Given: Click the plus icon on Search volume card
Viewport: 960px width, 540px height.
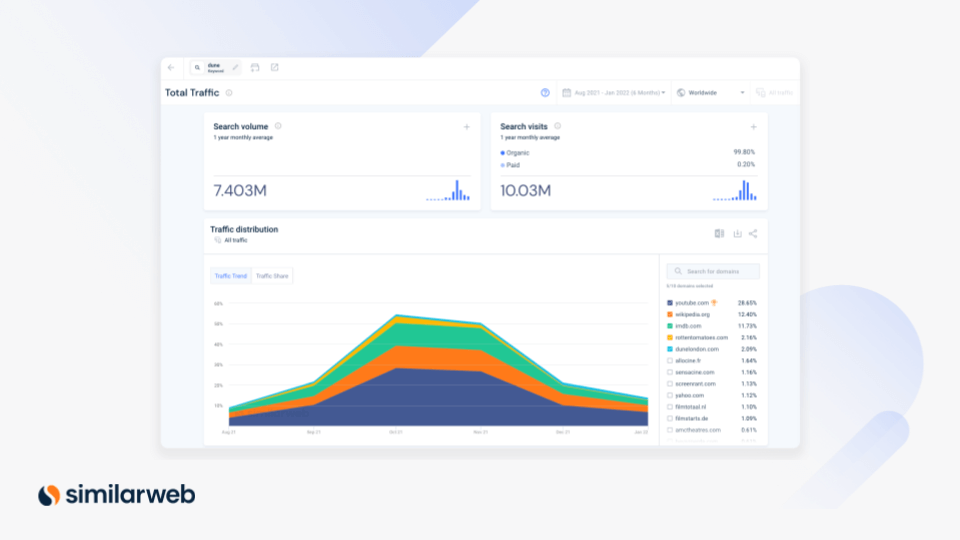Looking at the screenshot, I should pyautogui.click(x=466, y=127).
